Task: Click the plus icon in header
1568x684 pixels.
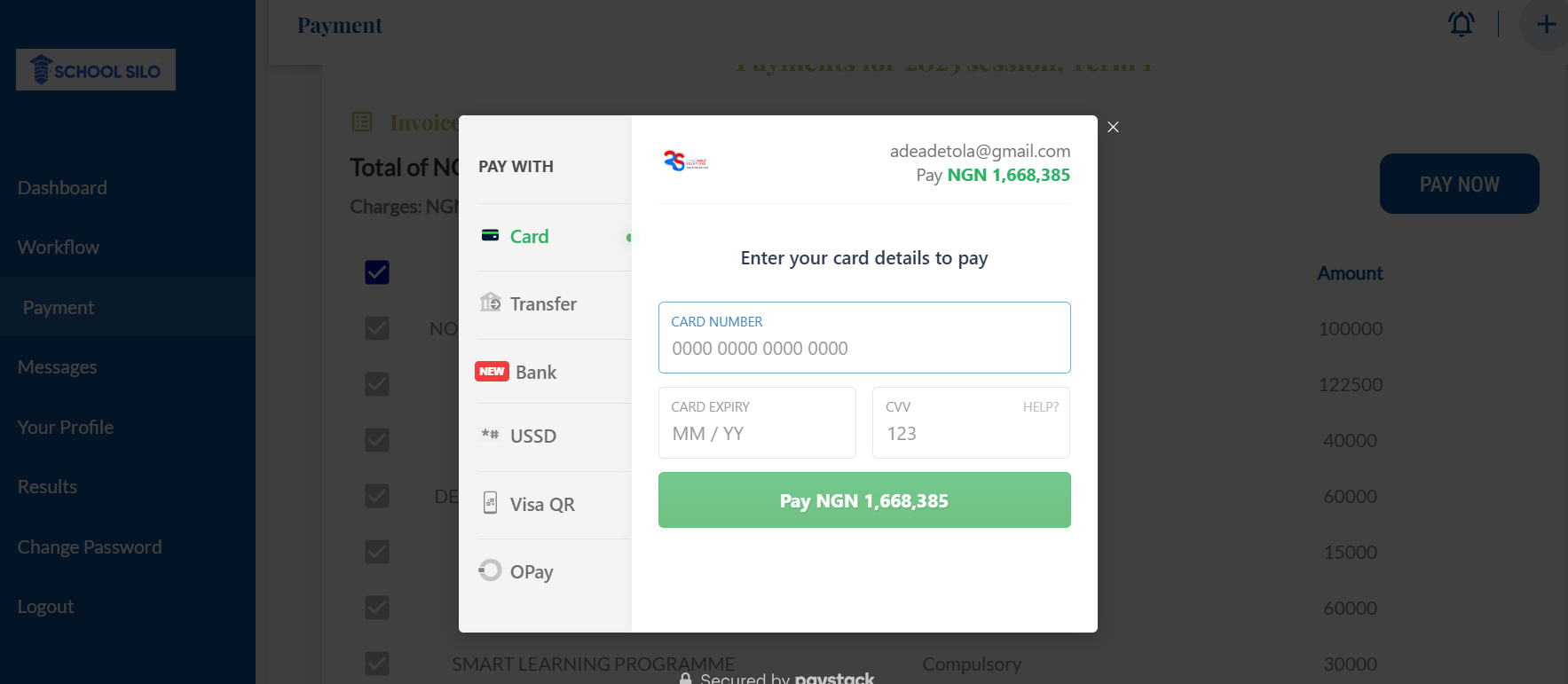Action: [x=1546, y=24]
